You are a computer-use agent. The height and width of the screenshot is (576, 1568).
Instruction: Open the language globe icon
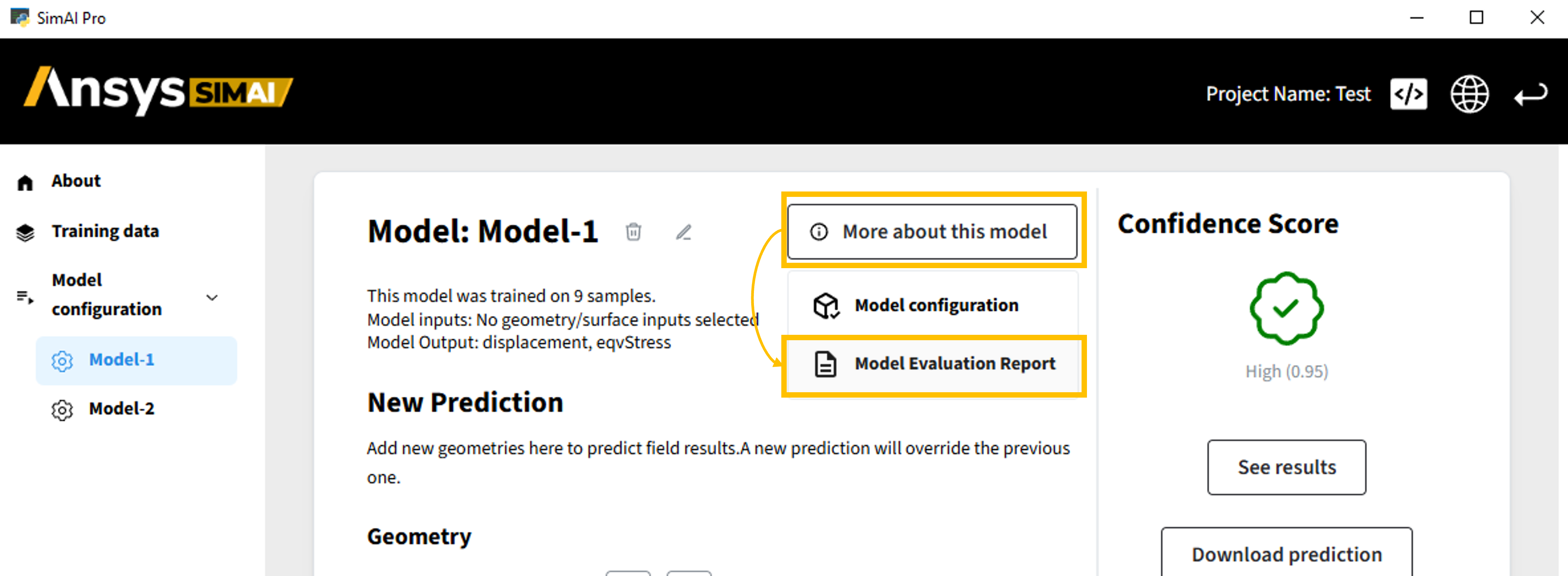[x=1469, y=94]
